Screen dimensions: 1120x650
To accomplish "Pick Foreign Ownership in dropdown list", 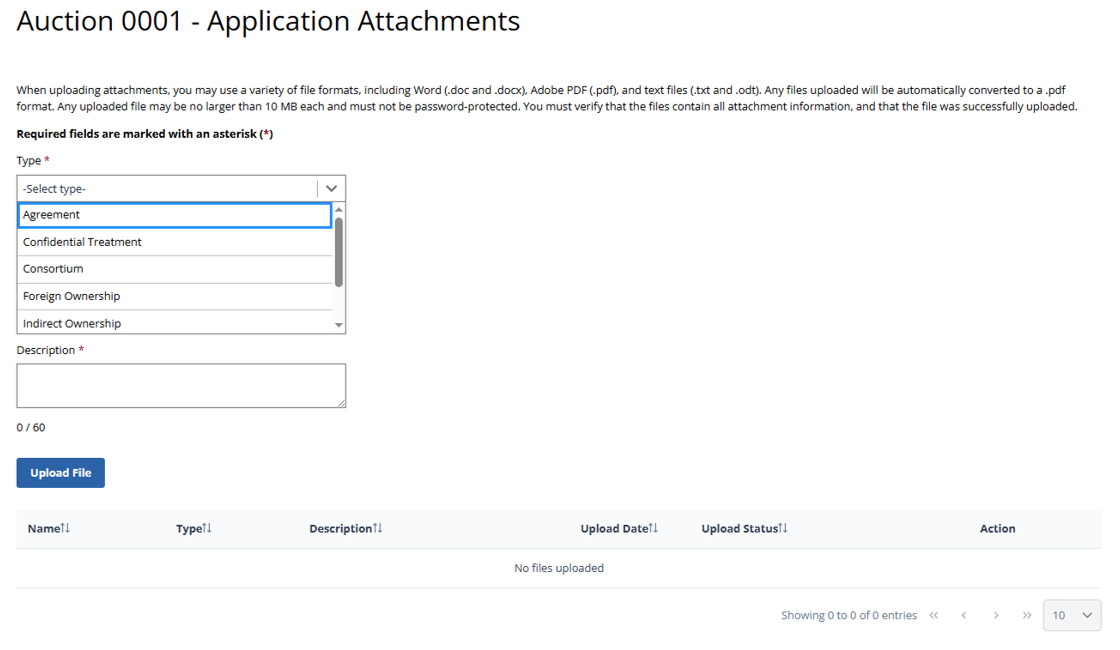I will [x=174, y=296].
